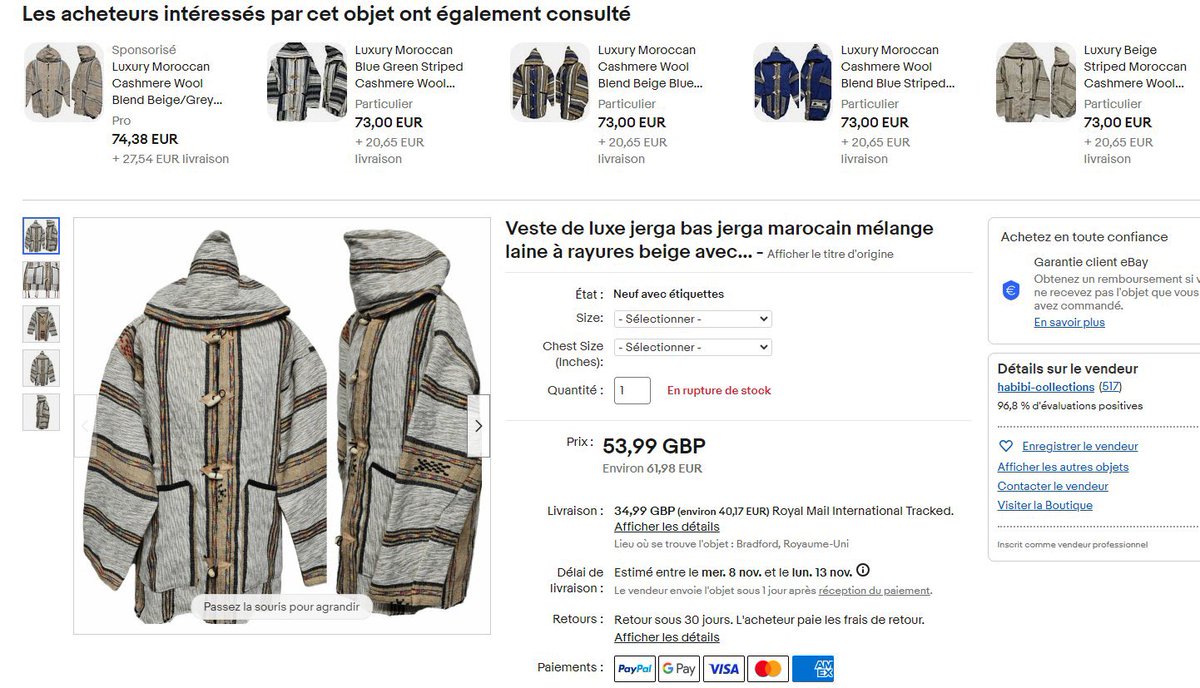This screenshot has height=688, width=1200.
Task: Click the Mastercard payment icon
Action: [x=767, y=668]
